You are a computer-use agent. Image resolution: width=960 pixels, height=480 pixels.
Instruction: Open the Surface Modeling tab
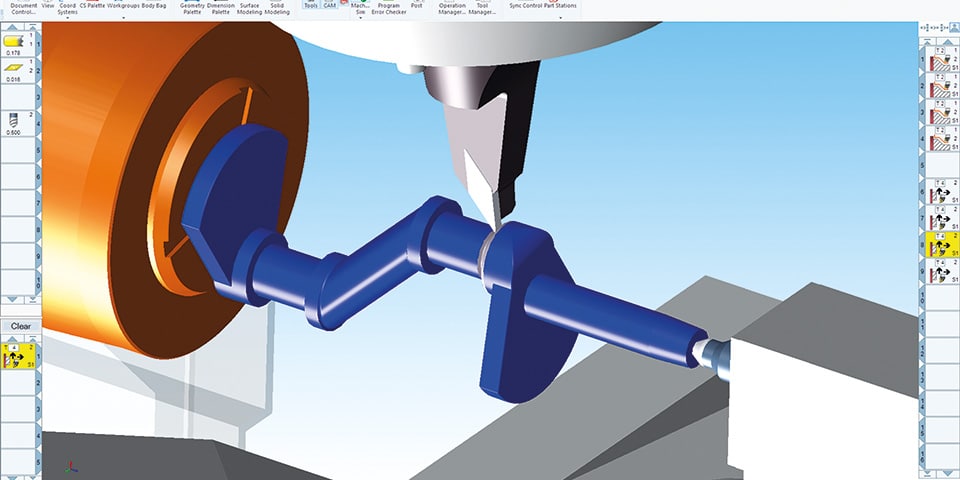(249, 9)
